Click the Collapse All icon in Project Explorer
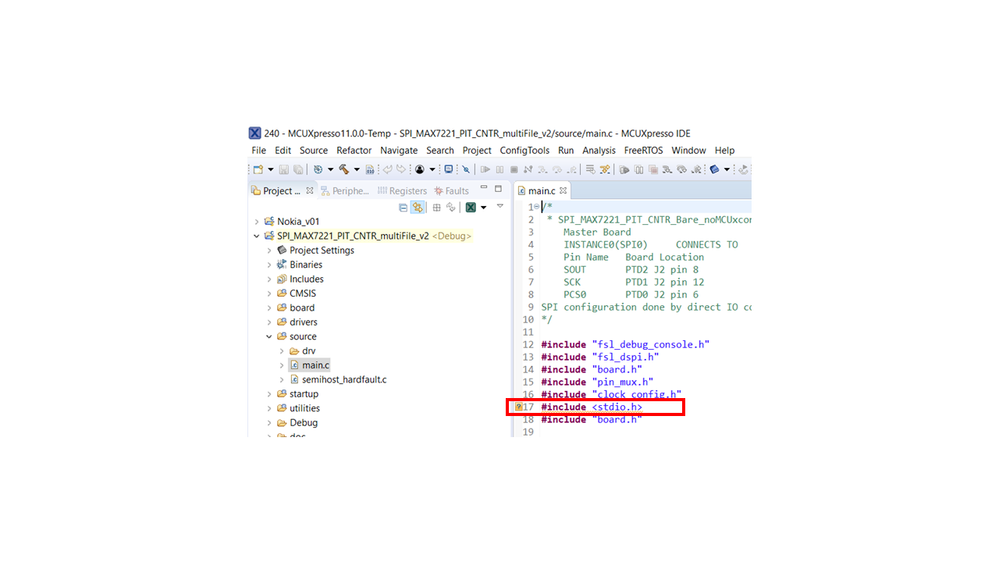Image resolution: width=999 pixels, height=562 pixels. pos(403,207)
